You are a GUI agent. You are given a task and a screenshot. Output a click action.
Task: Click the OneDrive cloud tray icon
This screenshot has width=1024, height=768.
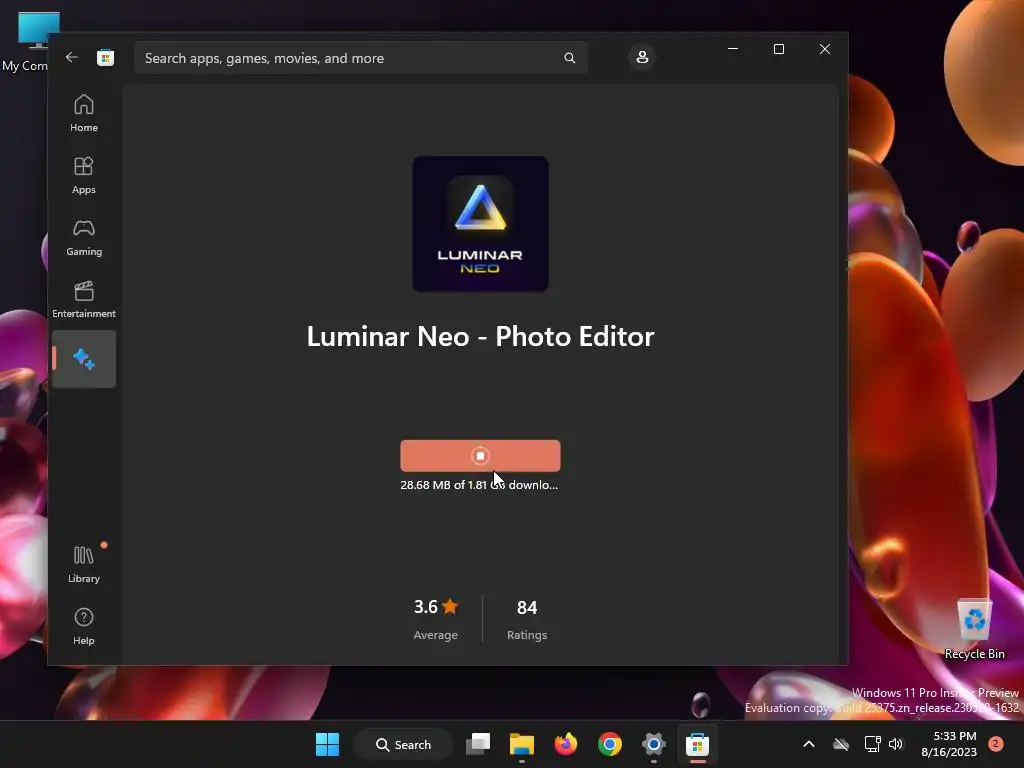(841, 744)
